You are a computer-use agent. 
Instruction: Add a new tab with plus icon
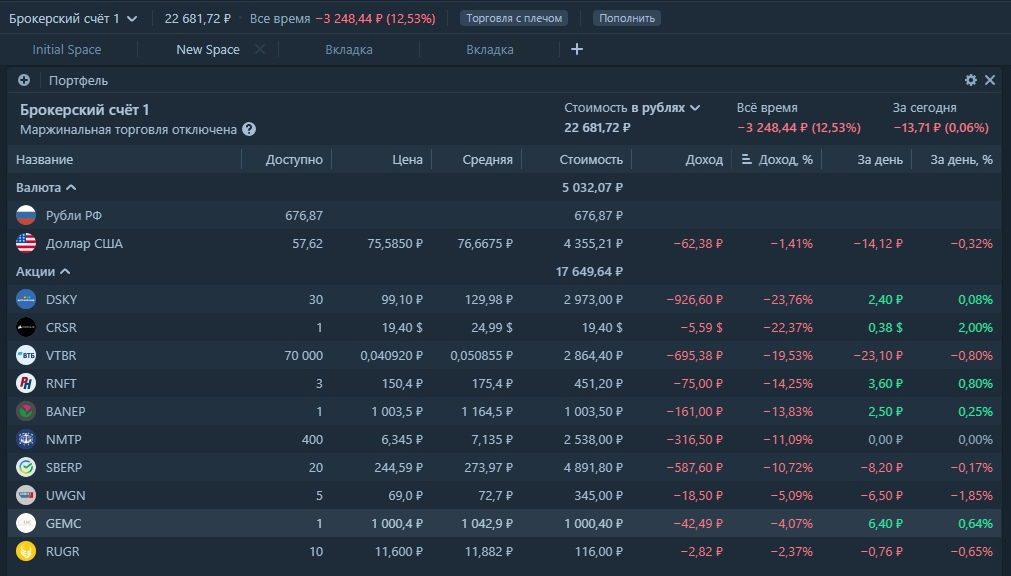click(x=577, y=49)
